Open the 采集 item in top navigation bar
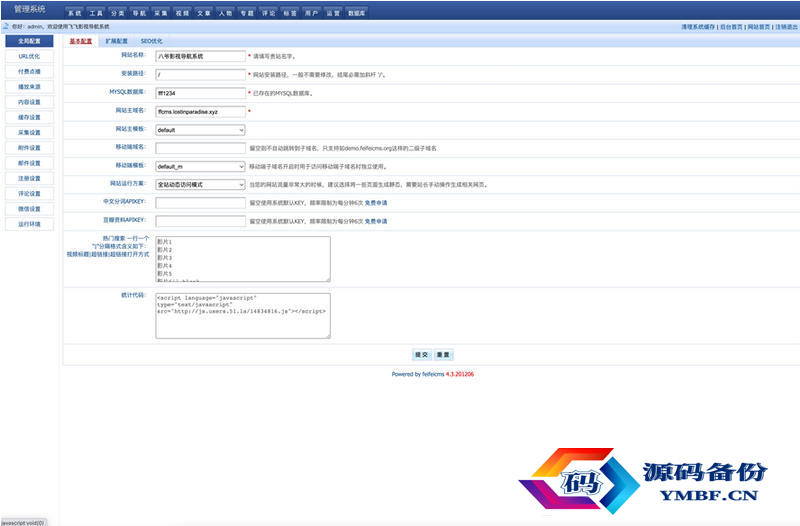This screenshot has height=526, width=800. click(161, 13)
